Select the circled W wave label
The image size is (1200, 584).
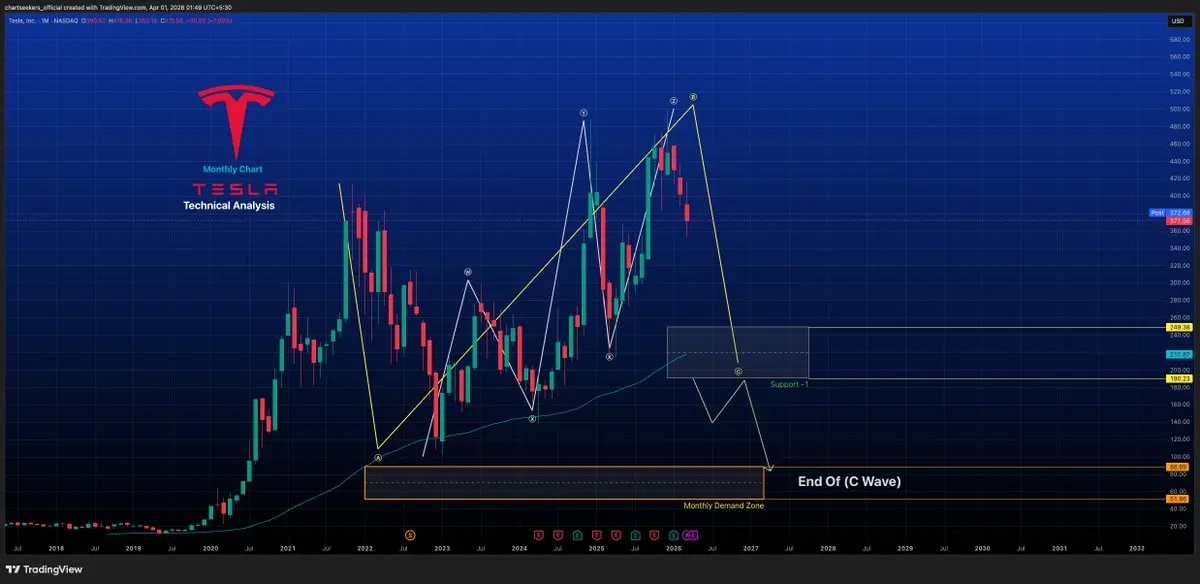467,271
